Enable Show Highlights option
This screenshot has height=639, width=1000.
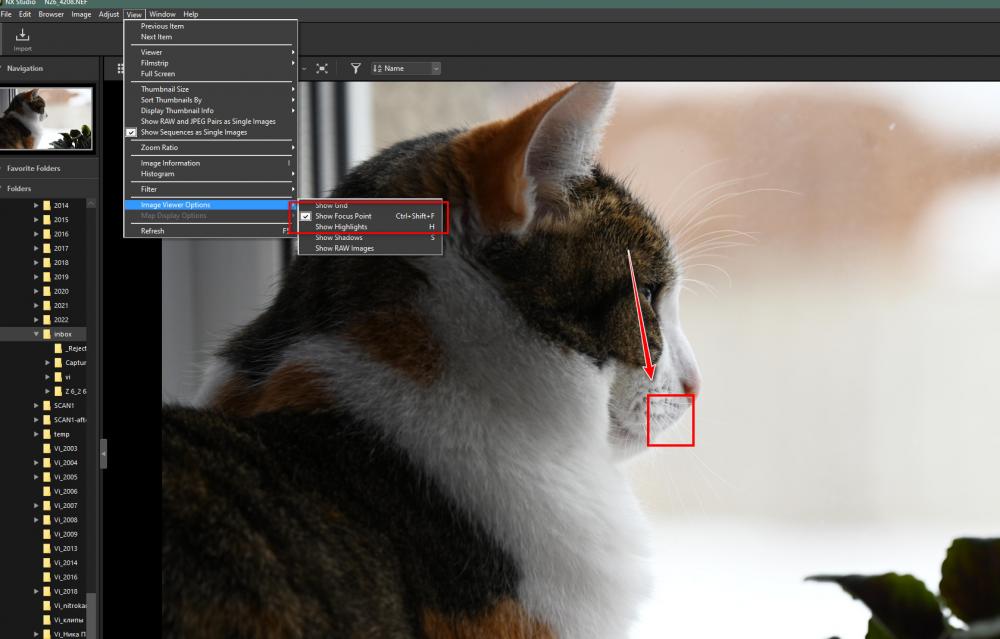click(x=370, y=227)
